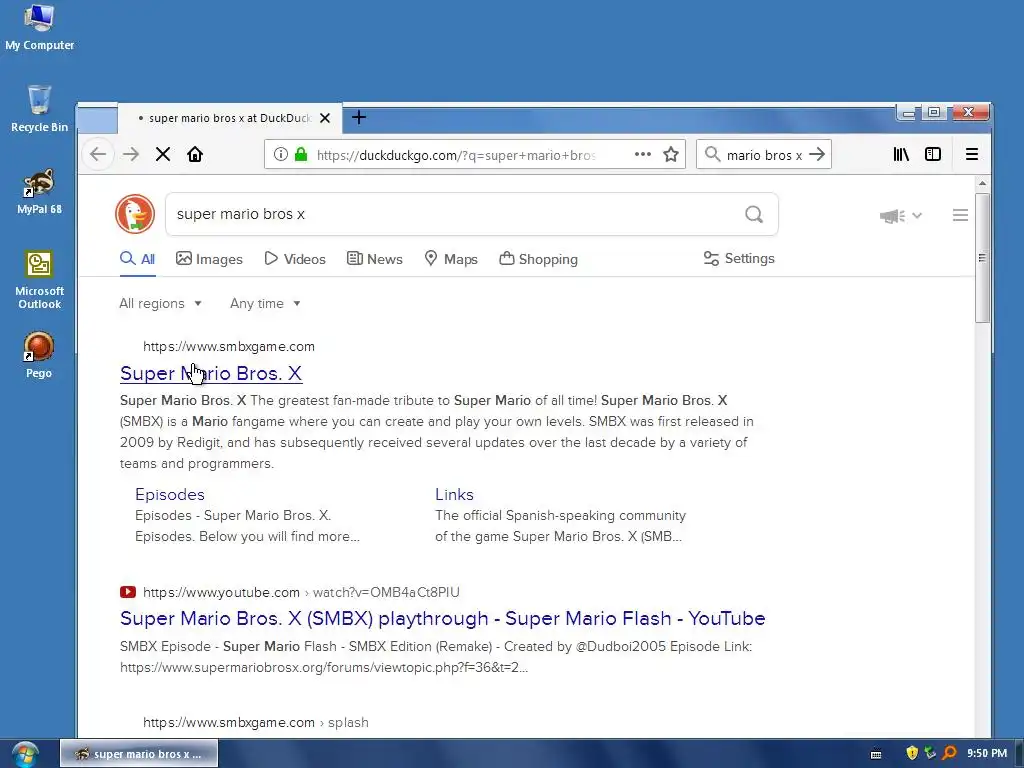1024x768 pixels.
Task: Open the Super Mario Flash YouTube result
Action: coord(442,618)
